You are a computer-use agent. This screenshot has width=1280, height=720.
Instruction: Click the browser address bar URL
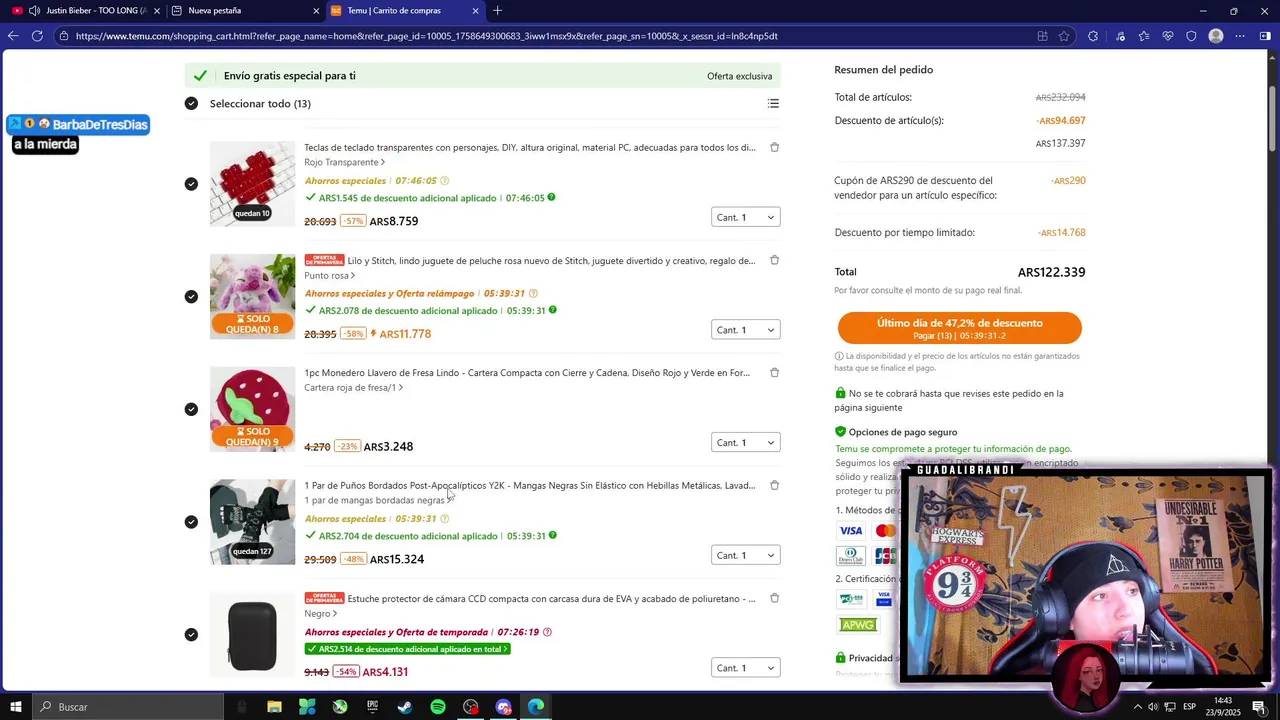pyautogui.click(x=426, y=36)
